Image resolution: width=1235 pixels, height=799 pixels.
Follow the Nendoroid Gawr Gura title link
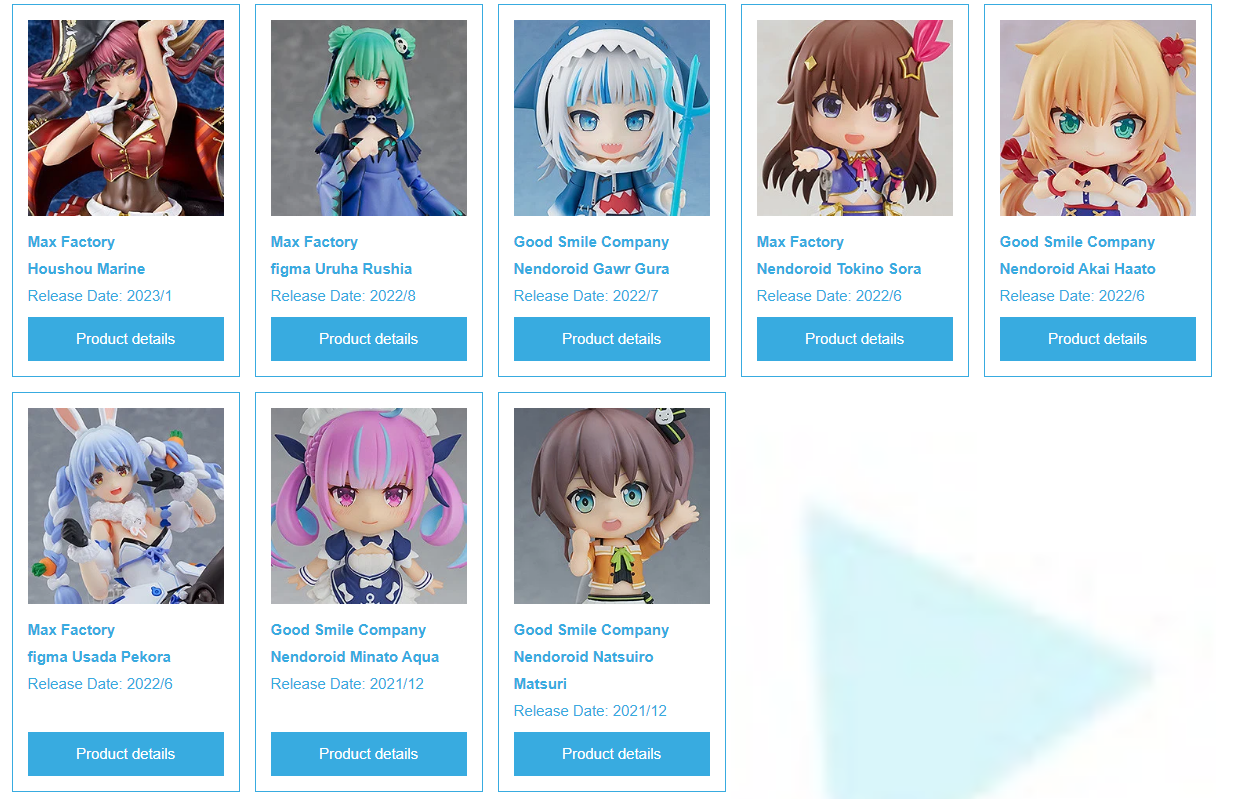591,269
